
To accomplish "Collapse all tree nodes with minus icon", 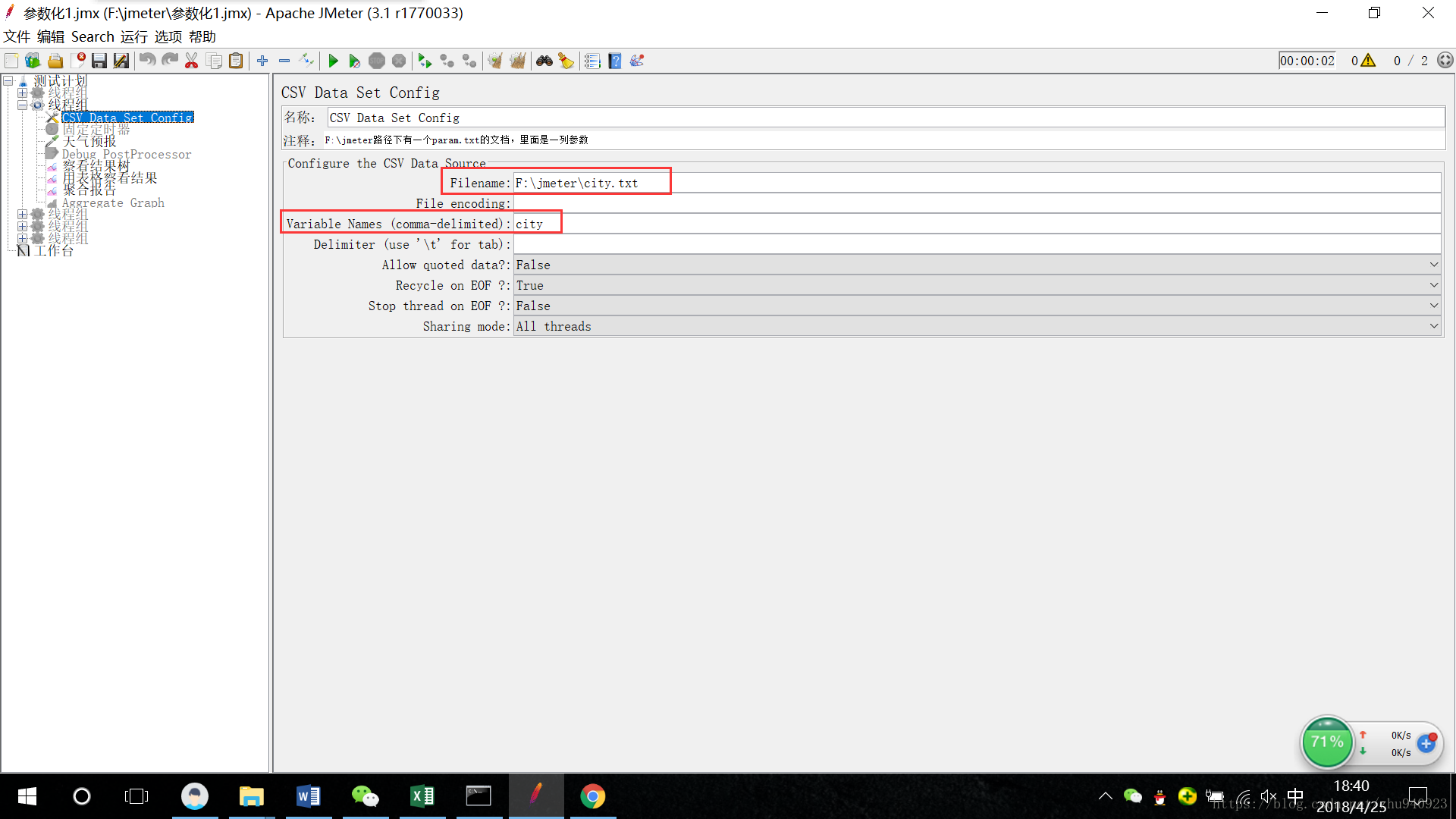I will [x=284, y=61].
